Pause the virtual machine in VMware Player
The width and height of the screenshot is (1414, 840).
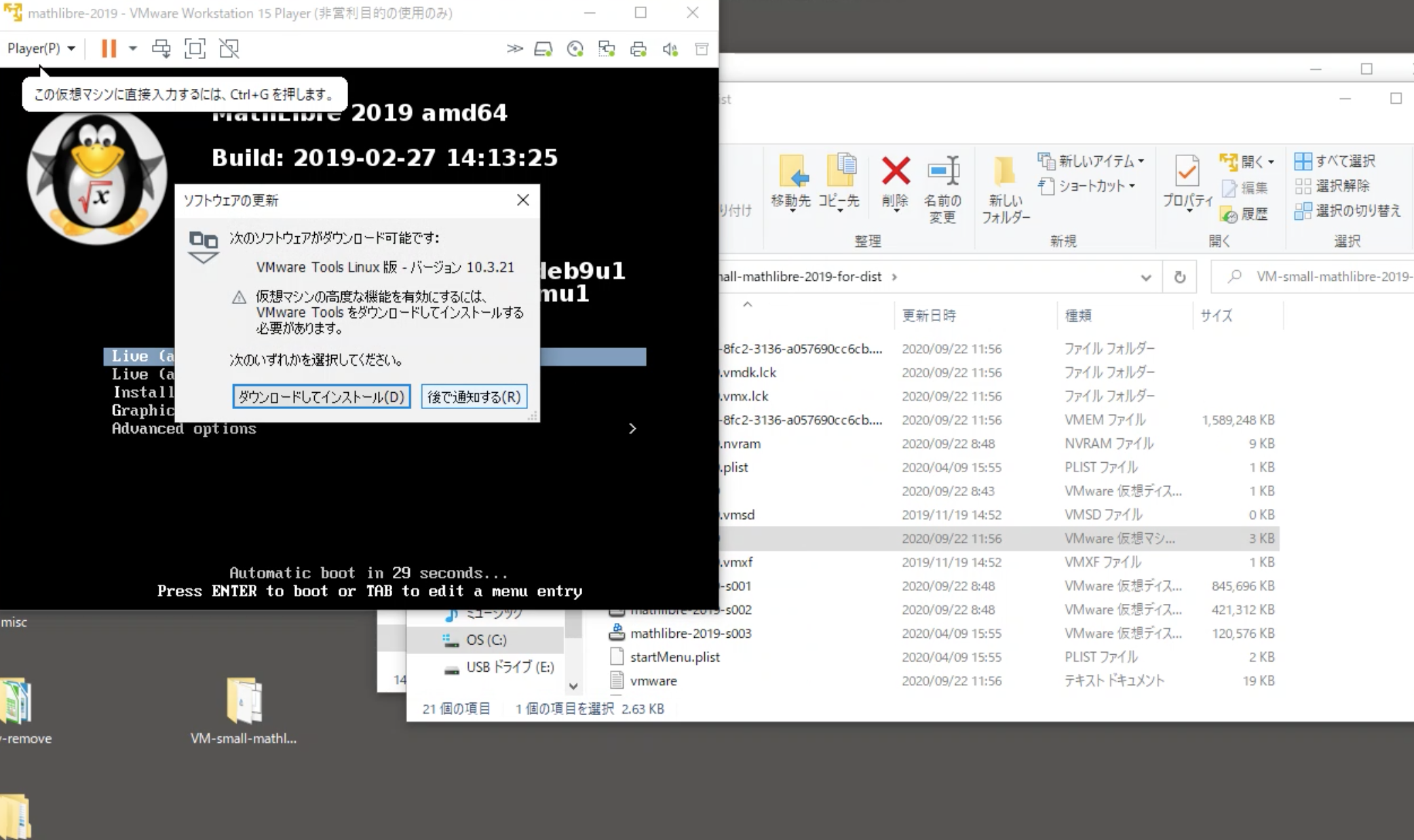[109, 48]
